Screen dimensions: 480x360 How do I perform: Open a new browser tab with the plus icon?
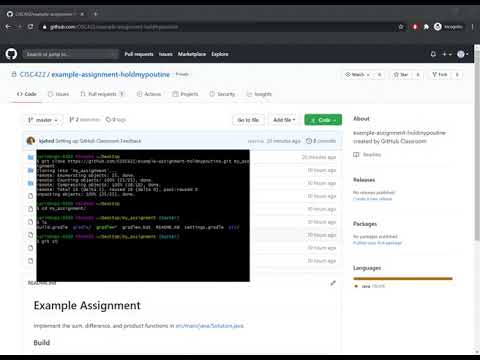(x=95, y=14)
